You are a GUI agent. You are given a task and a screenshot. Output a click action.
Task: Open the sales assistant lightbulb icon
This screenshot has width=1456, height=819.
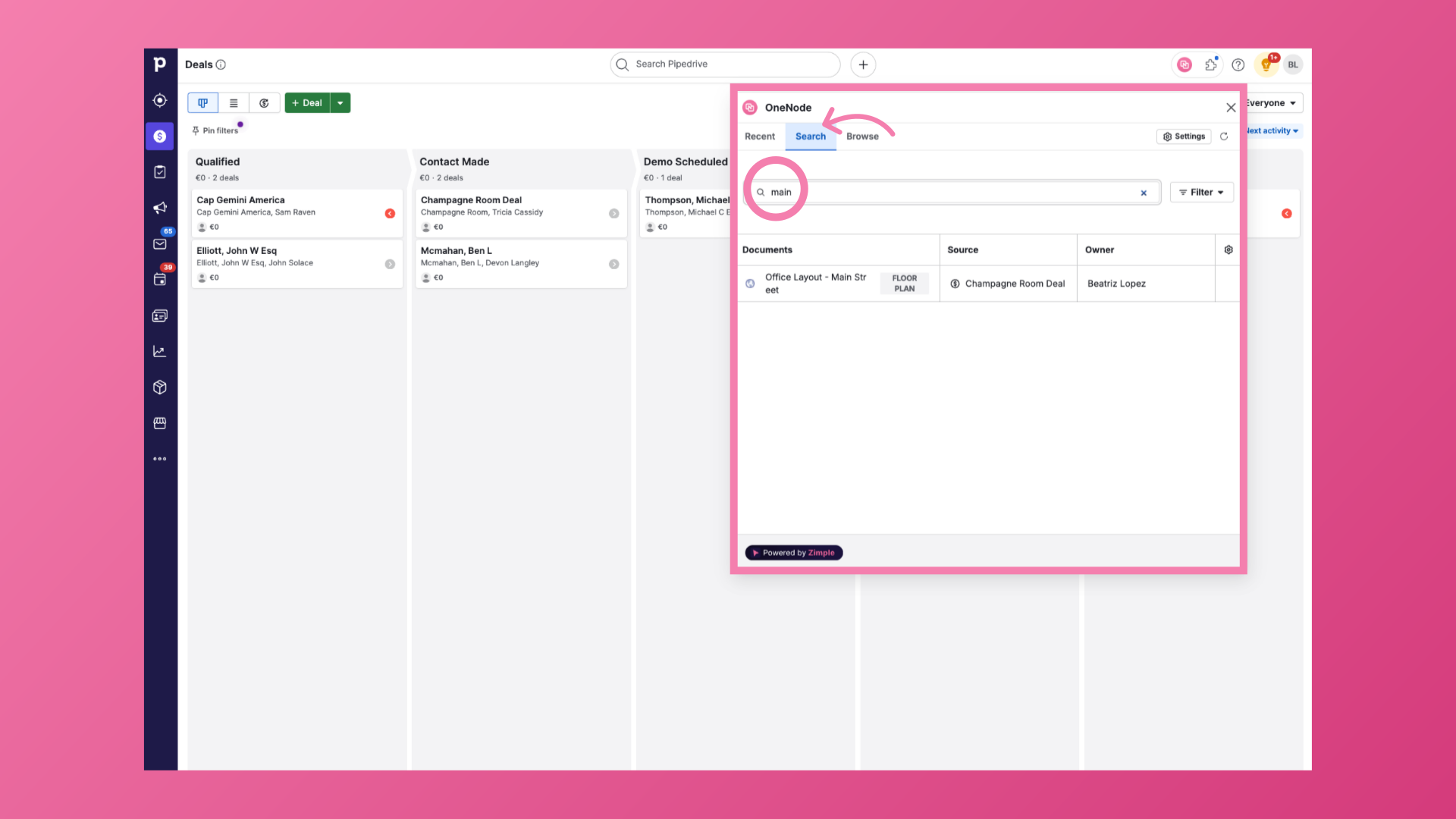click(1266, 64)
